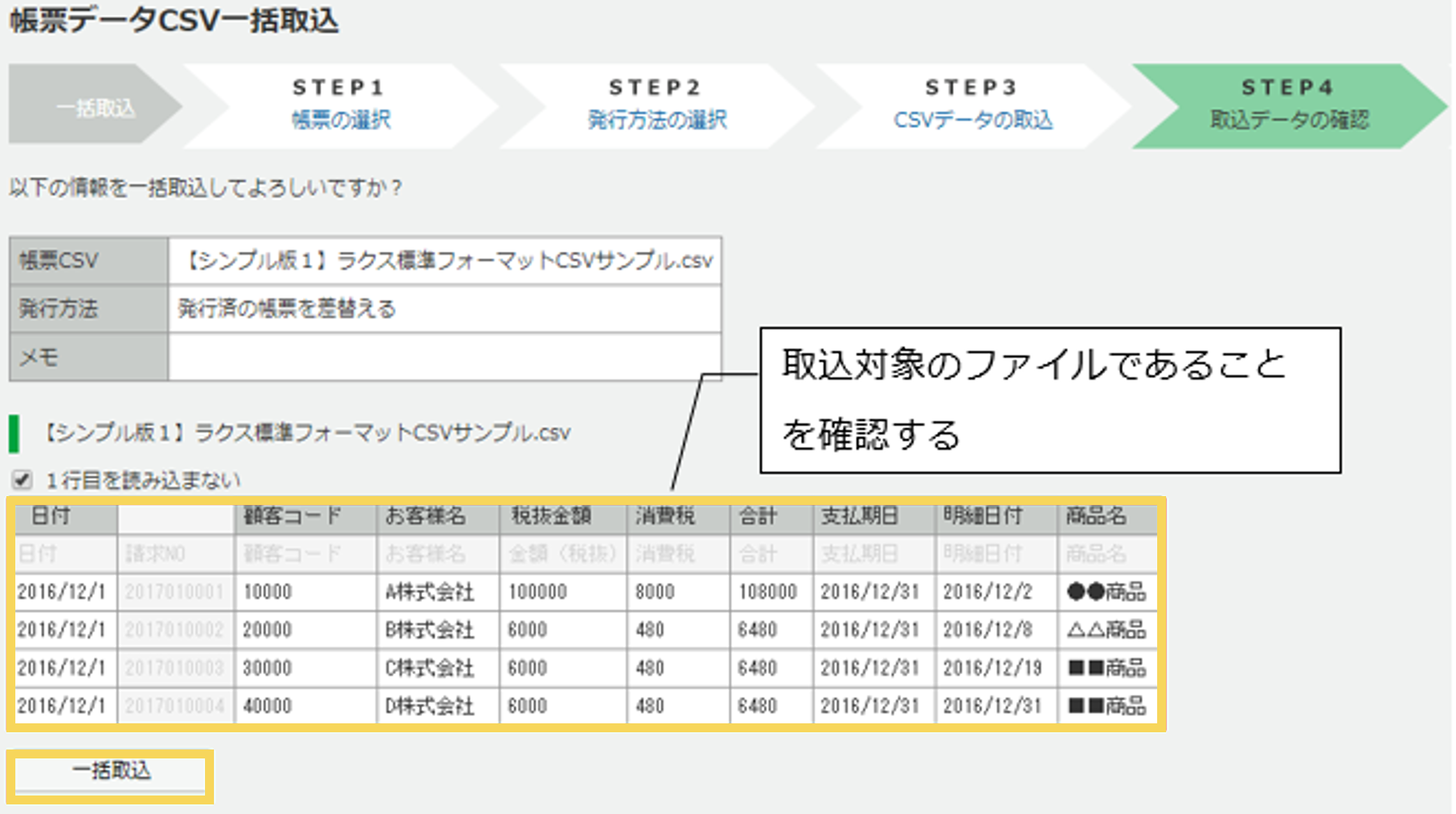Viewport: 1456px width, 814px height.
Task: Click the 合計 value 108000
Action: 770,592
